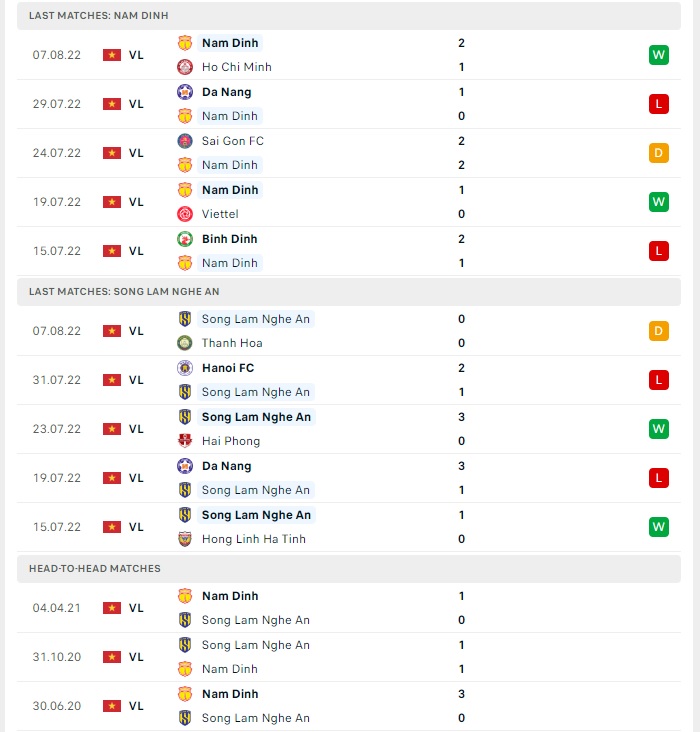Open Head-to-Head Matches section header
The image size is (700, 732).
[349, 569]
